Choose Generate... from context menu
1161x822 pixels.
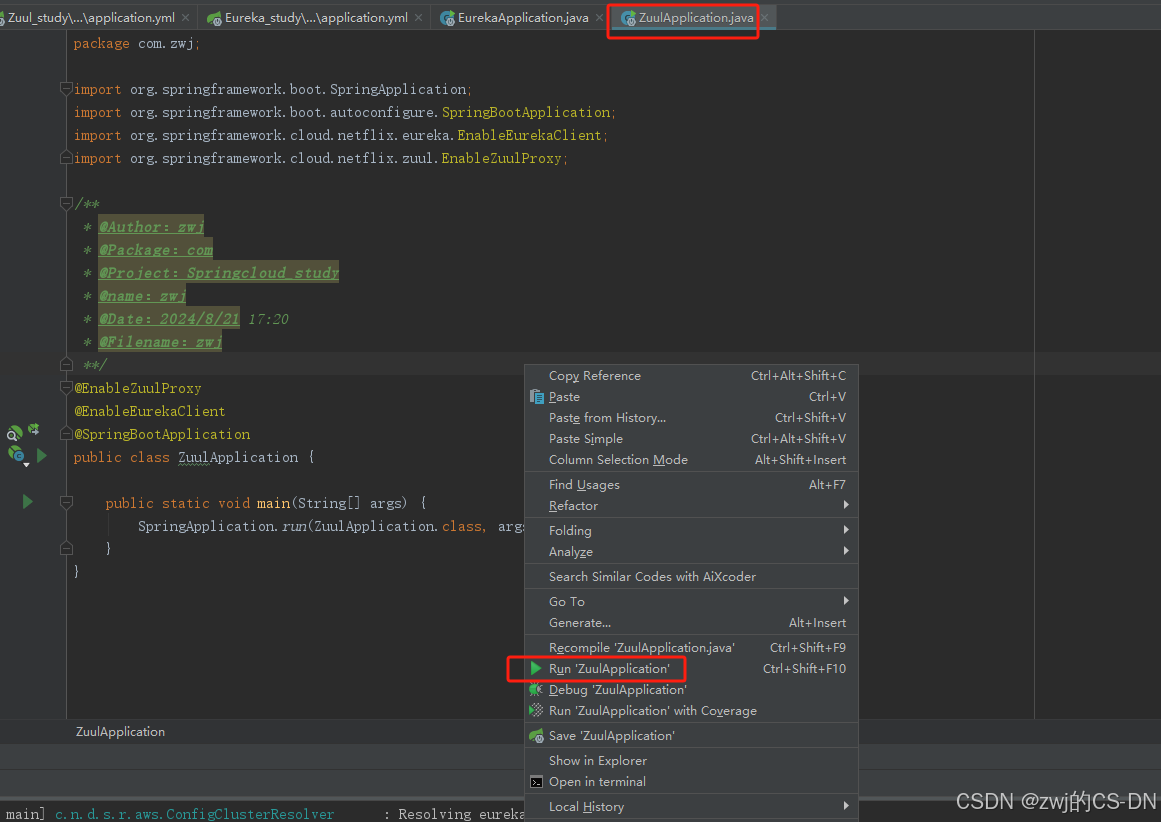click(692, 623)
